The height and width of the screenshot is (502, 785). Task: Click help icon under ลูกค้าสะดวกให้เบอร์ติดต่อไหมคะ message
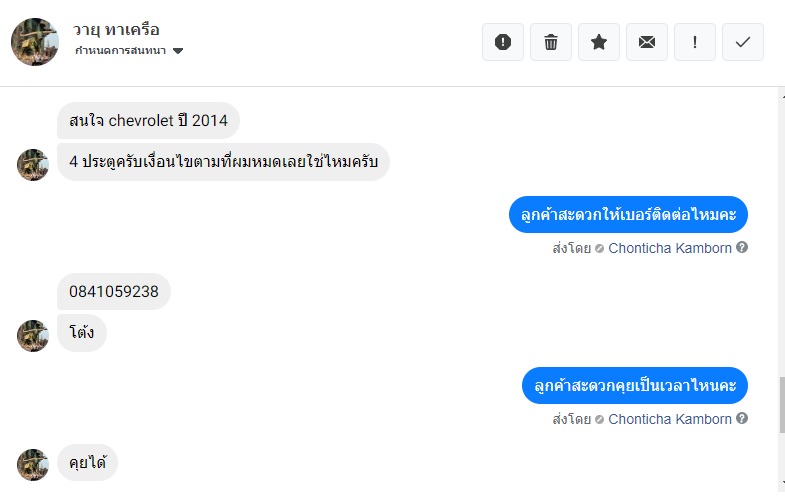coord(742,247)
